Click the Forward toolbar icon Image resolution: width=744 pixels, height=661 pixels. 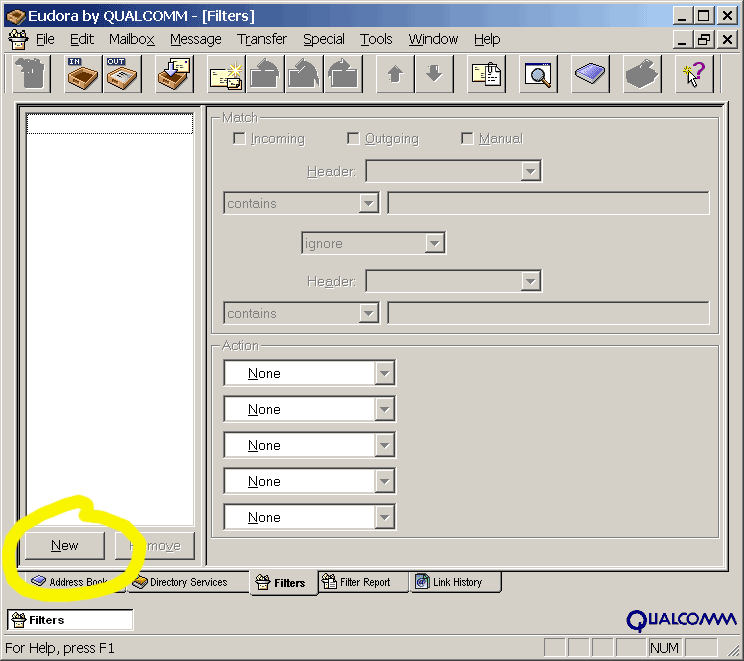point(343,74)
